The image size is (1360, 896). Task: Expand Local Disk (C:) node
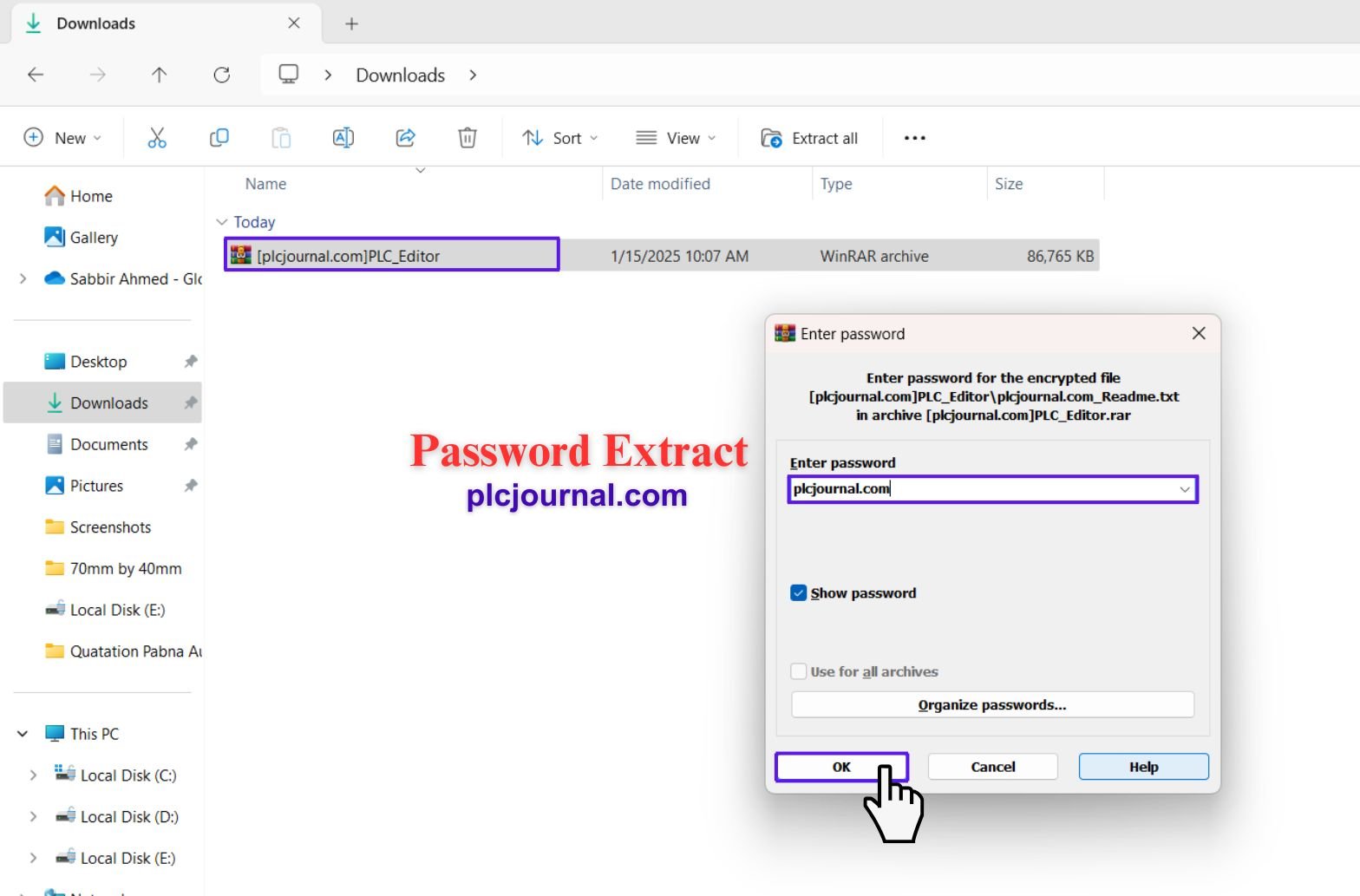pos(33,775)
